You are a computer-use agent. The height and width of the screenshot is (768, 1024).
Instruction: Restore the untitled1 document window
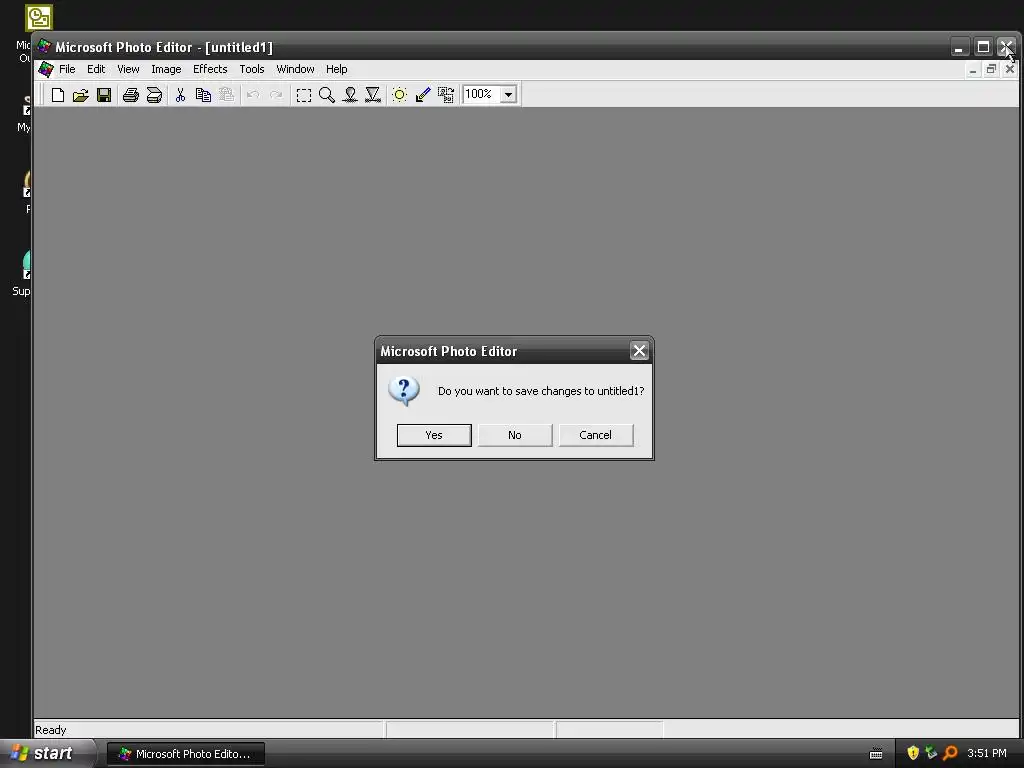coord(991,69)
